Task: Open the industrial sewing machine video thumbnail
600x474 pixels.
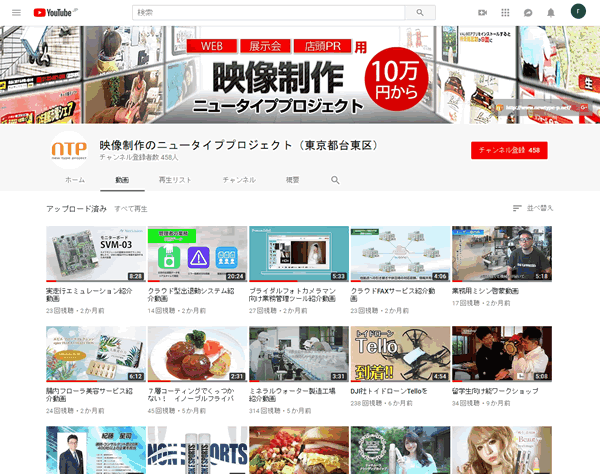Action: tap(502, 254)
